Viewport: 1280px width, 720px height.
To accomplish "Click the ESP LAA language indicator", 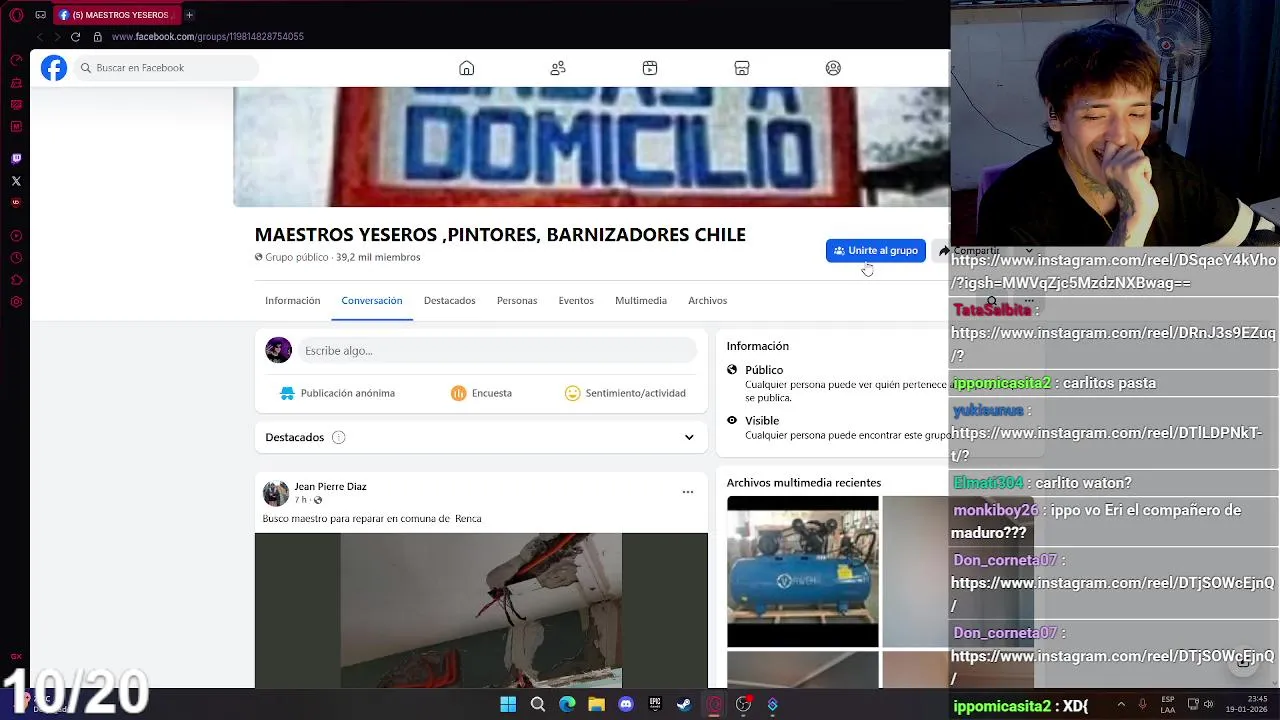I will point(1168,704).
